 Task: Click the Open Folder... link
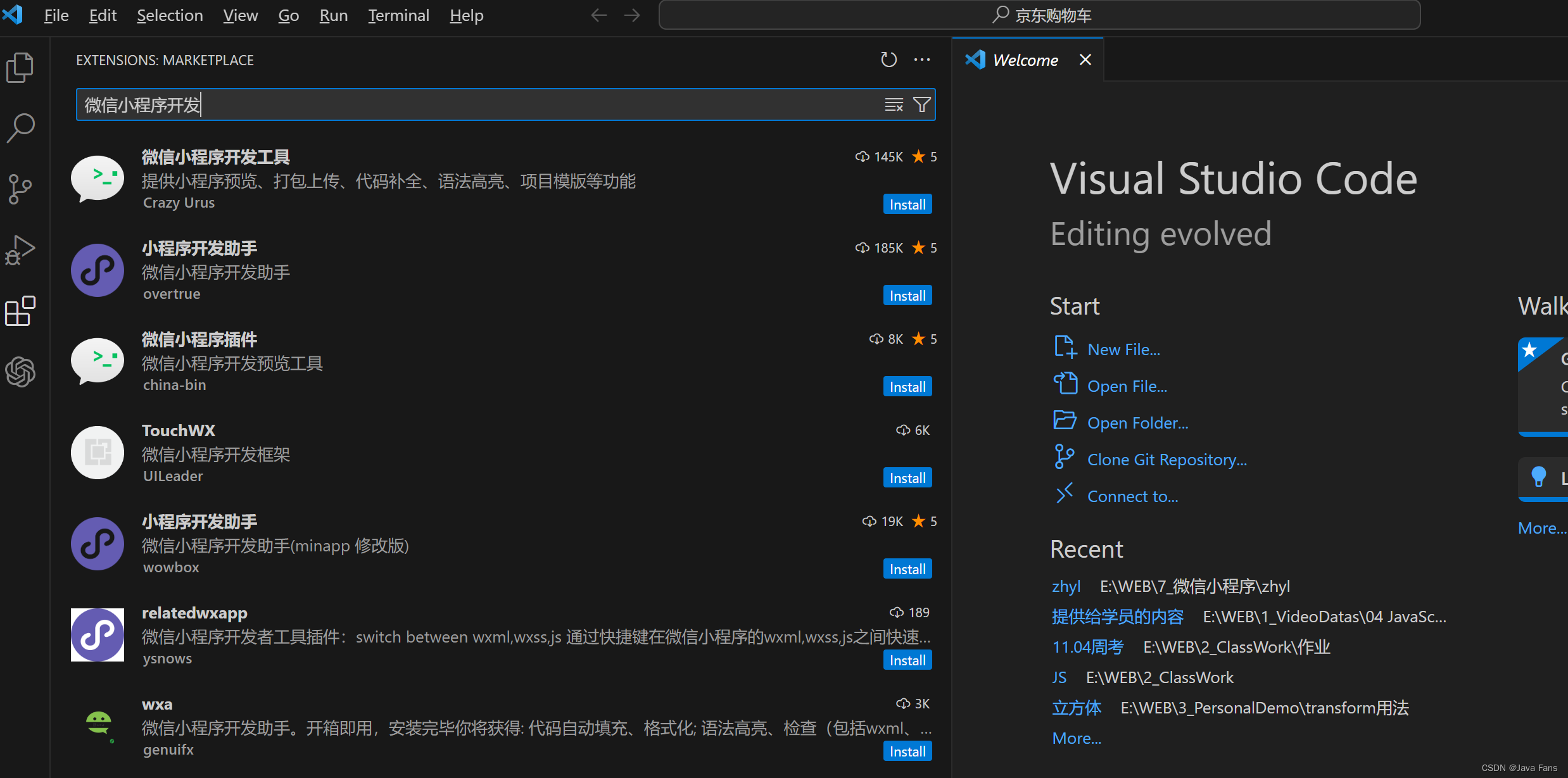tap(1138, 423)
